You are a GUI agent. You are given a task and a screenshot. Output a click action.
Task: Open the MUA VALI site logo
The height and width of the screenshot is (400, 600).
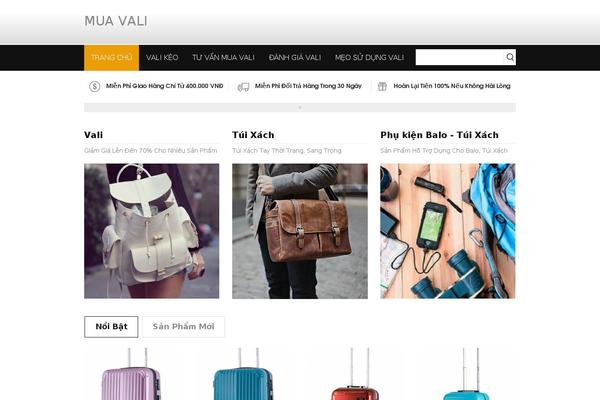116,21
